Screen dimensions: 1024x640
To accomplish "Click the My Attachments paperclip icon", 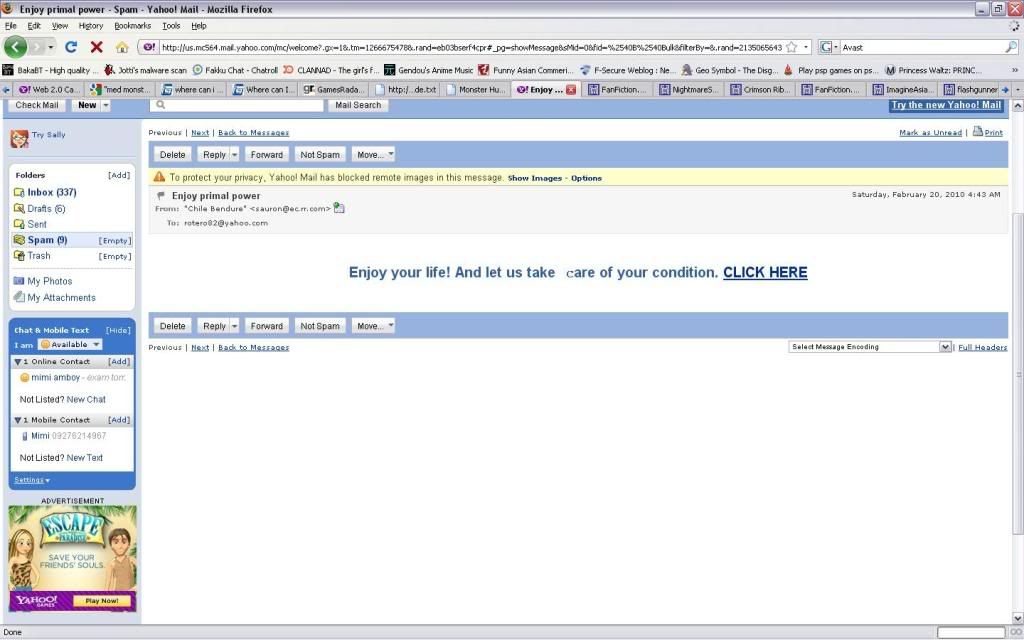I will coord(19,297).
